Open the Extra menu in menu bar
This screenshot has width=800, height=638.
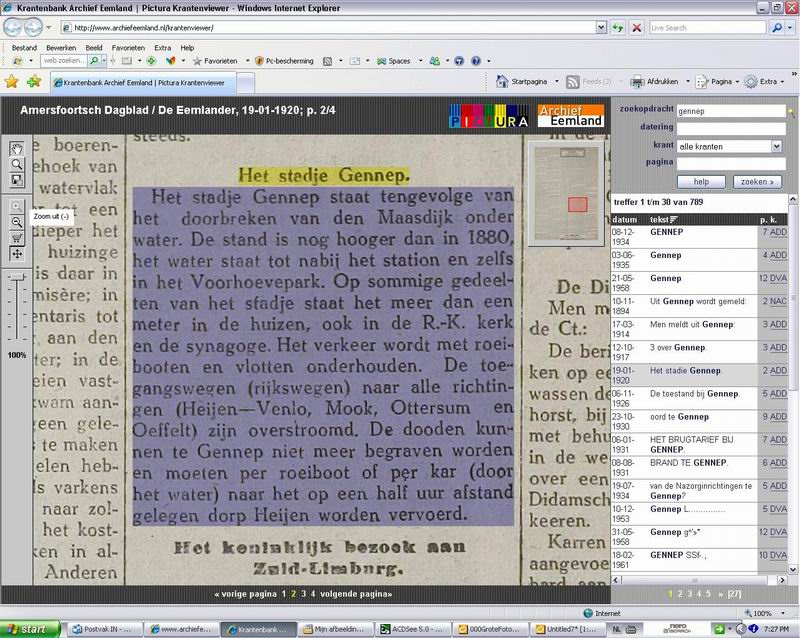click(163, 47)
